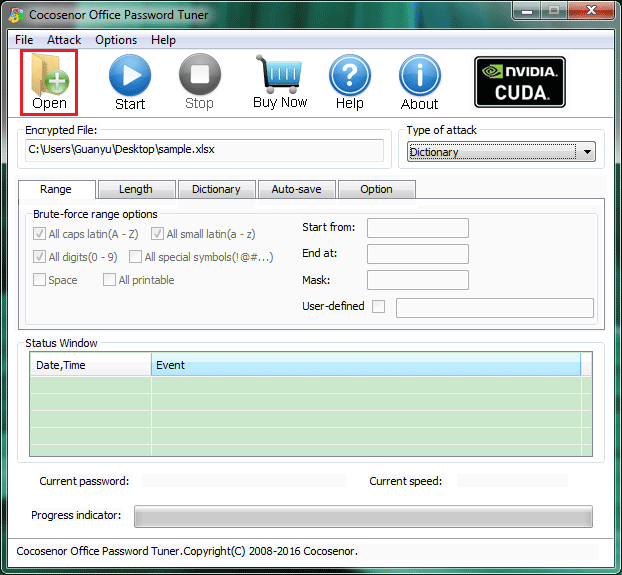Toggle All caps latin(A - Z) checkbox
This screenshot has width=622, height=575.
point(39,234)
